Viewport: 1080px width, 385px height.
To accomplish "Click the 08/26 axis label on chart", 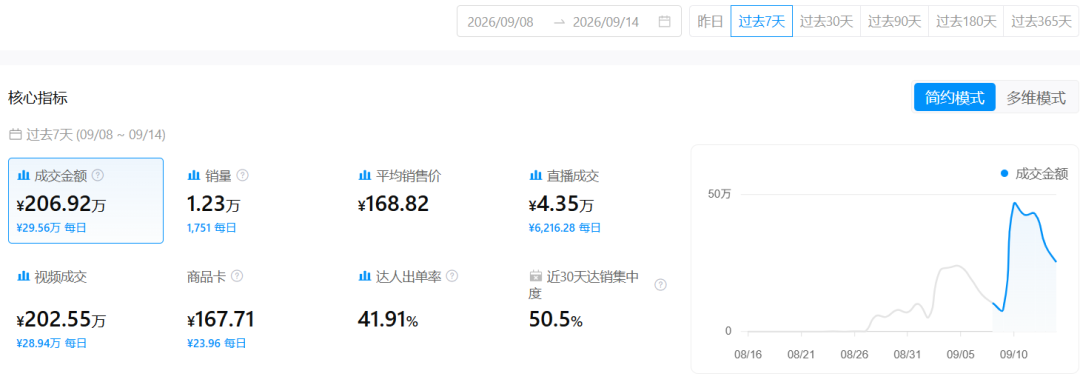I will [855, 355].
